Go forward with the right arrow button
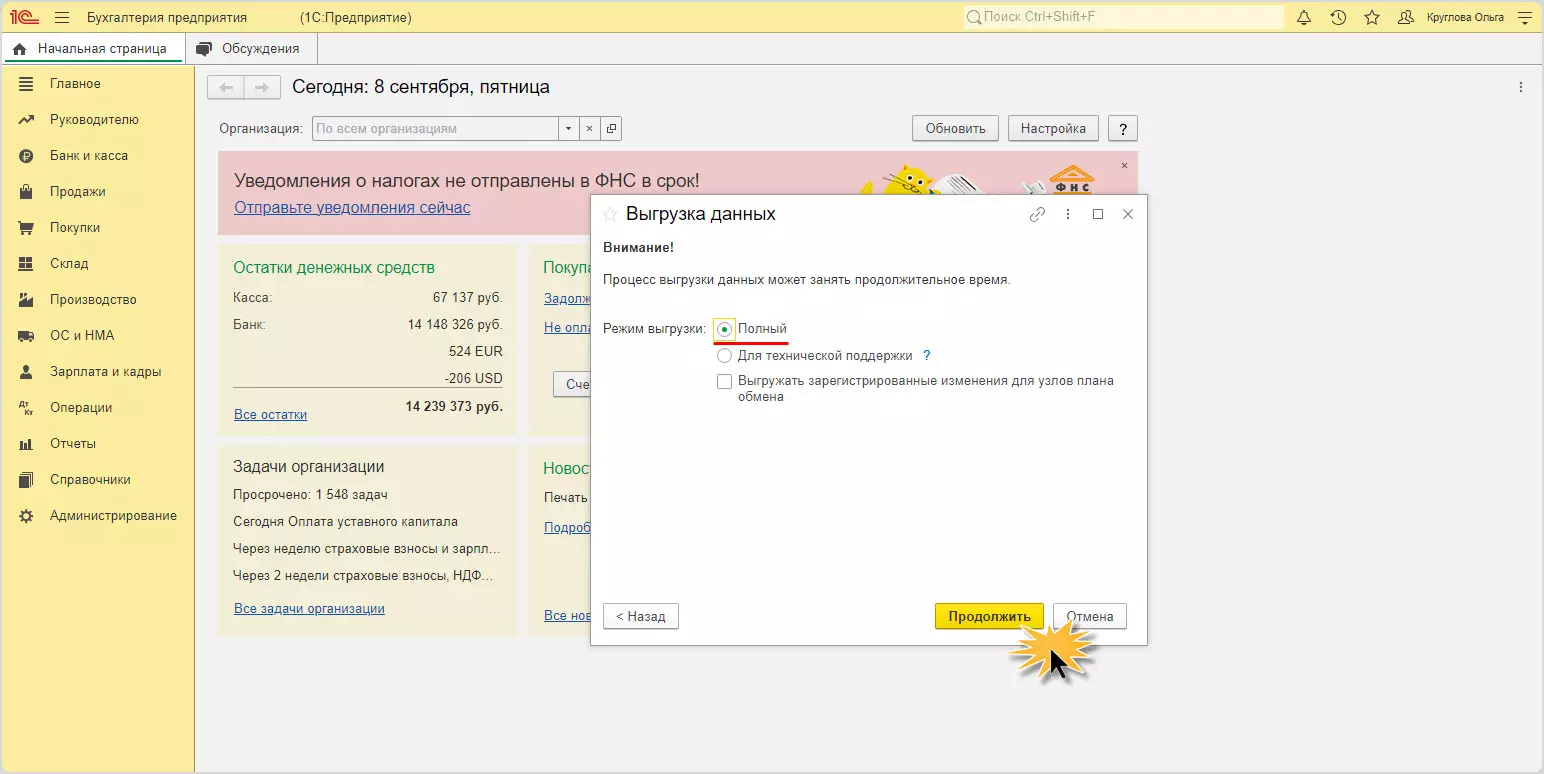1544x774 pixels. (262, 88)
